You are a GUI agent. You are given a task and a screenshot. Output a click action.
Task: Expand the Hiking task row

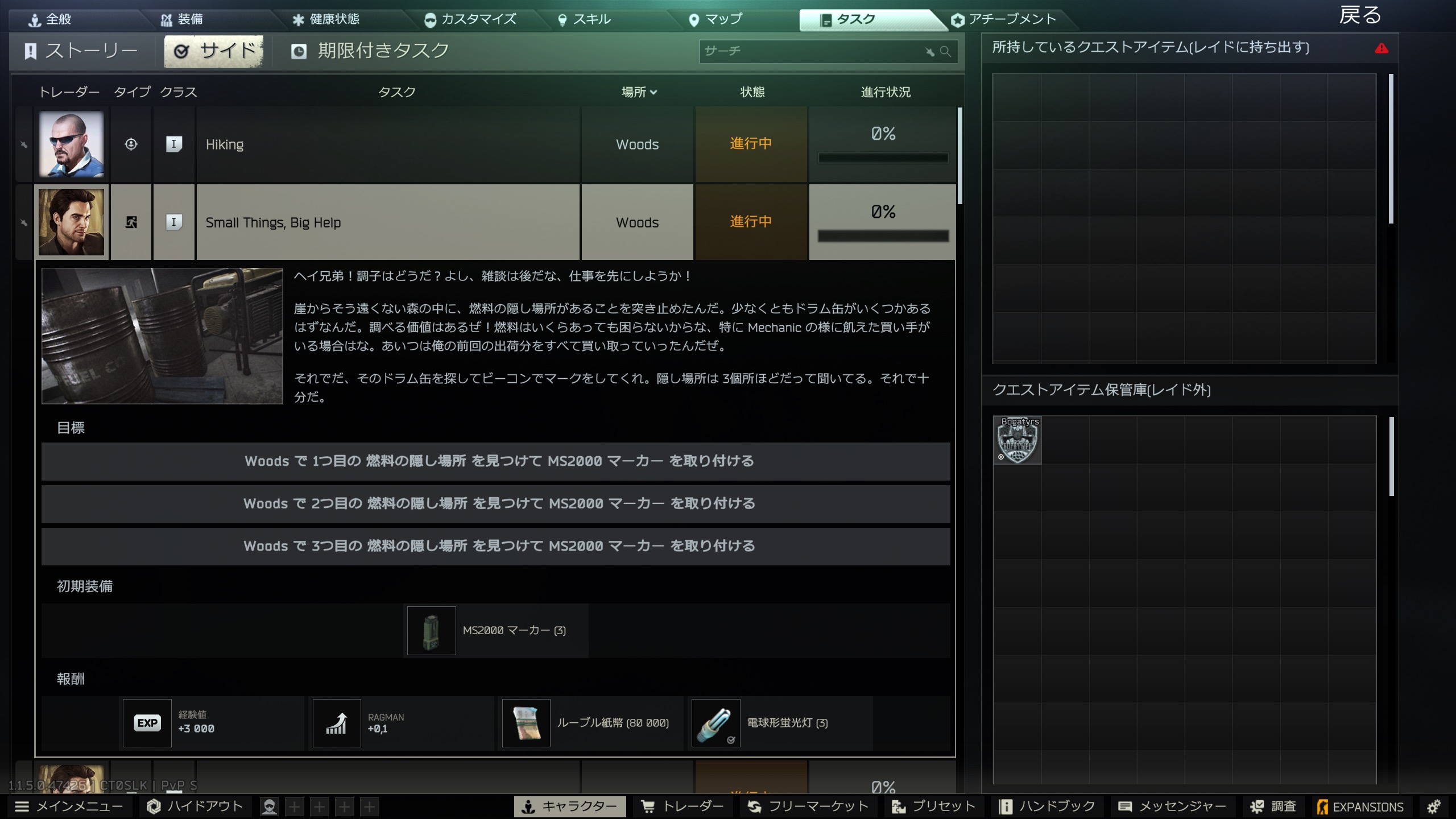[x=387, y=144]
